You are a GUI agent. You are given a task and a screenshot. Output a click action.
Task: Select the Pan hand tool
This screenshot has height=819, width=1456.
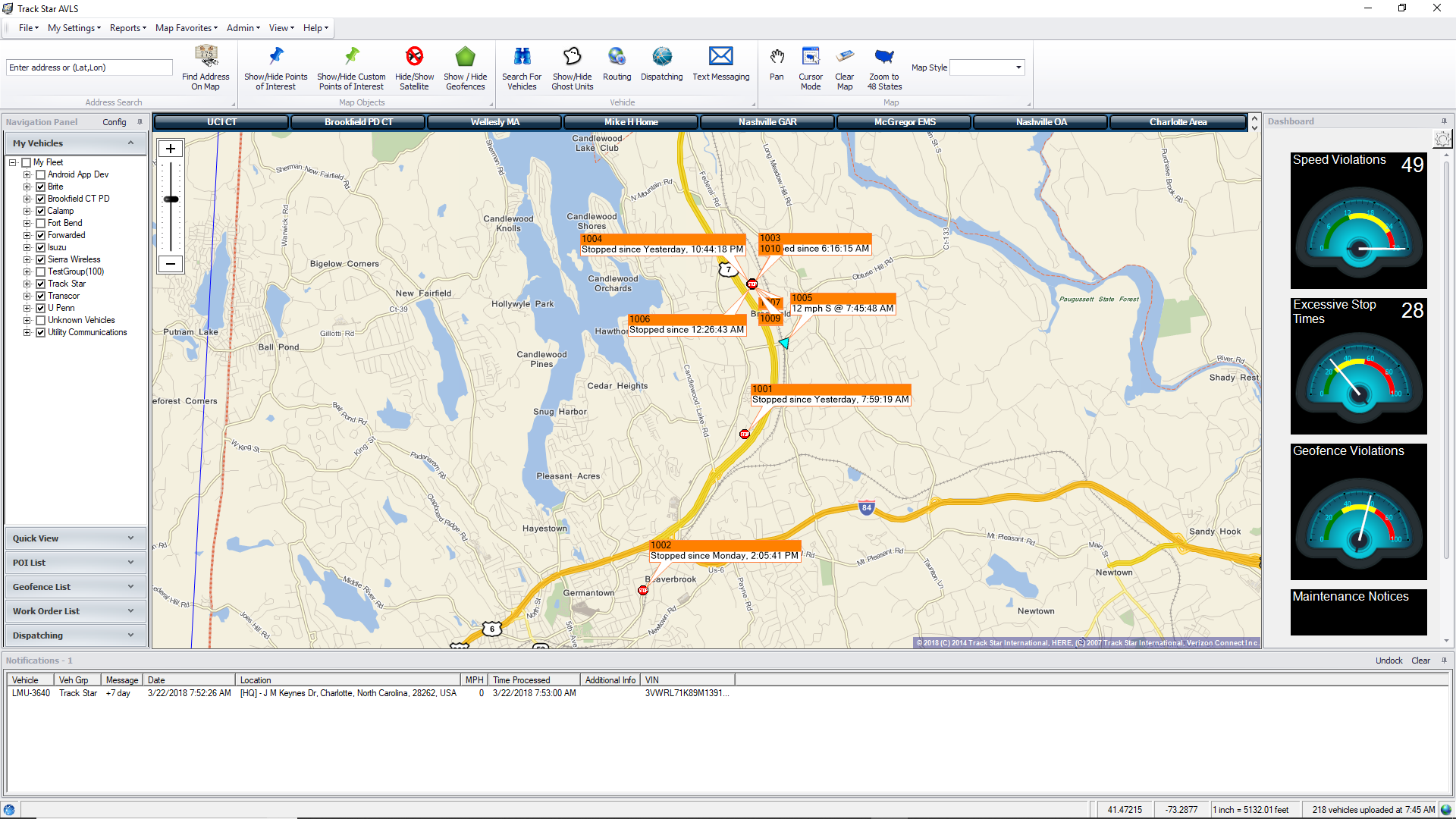point(777,58)
